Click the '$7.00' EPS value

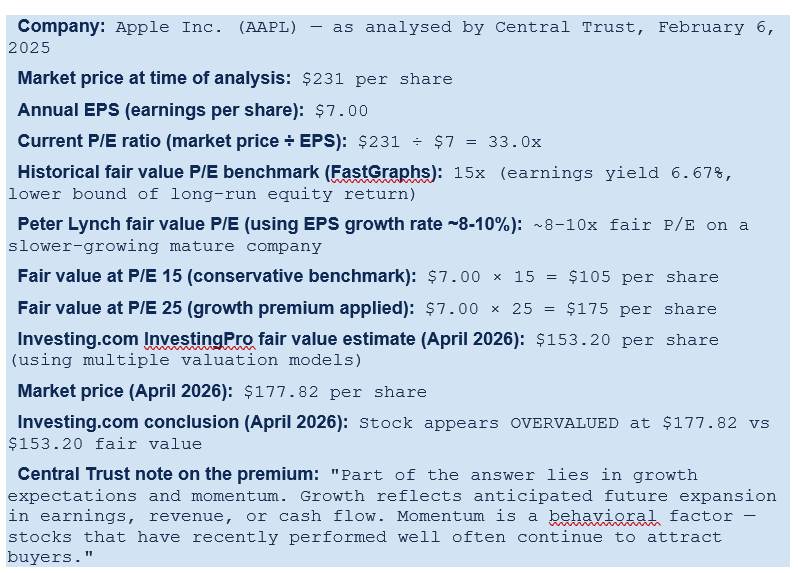click(341, 111)
